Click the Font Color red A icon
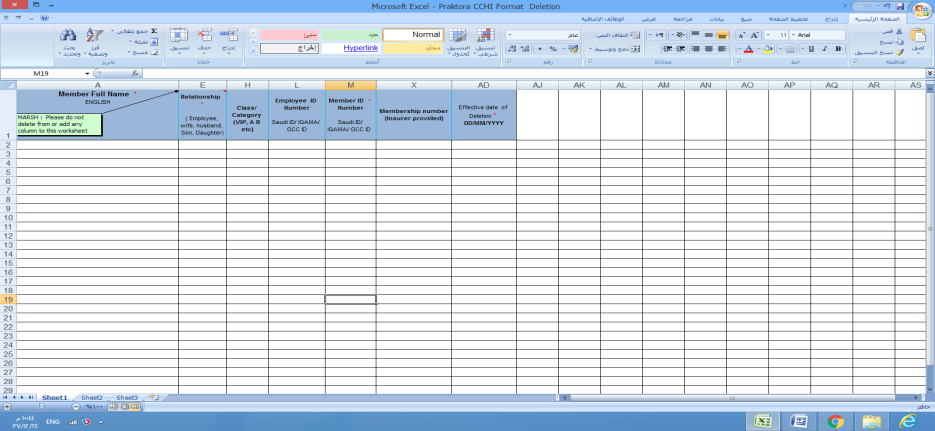 tap(748, 49)
